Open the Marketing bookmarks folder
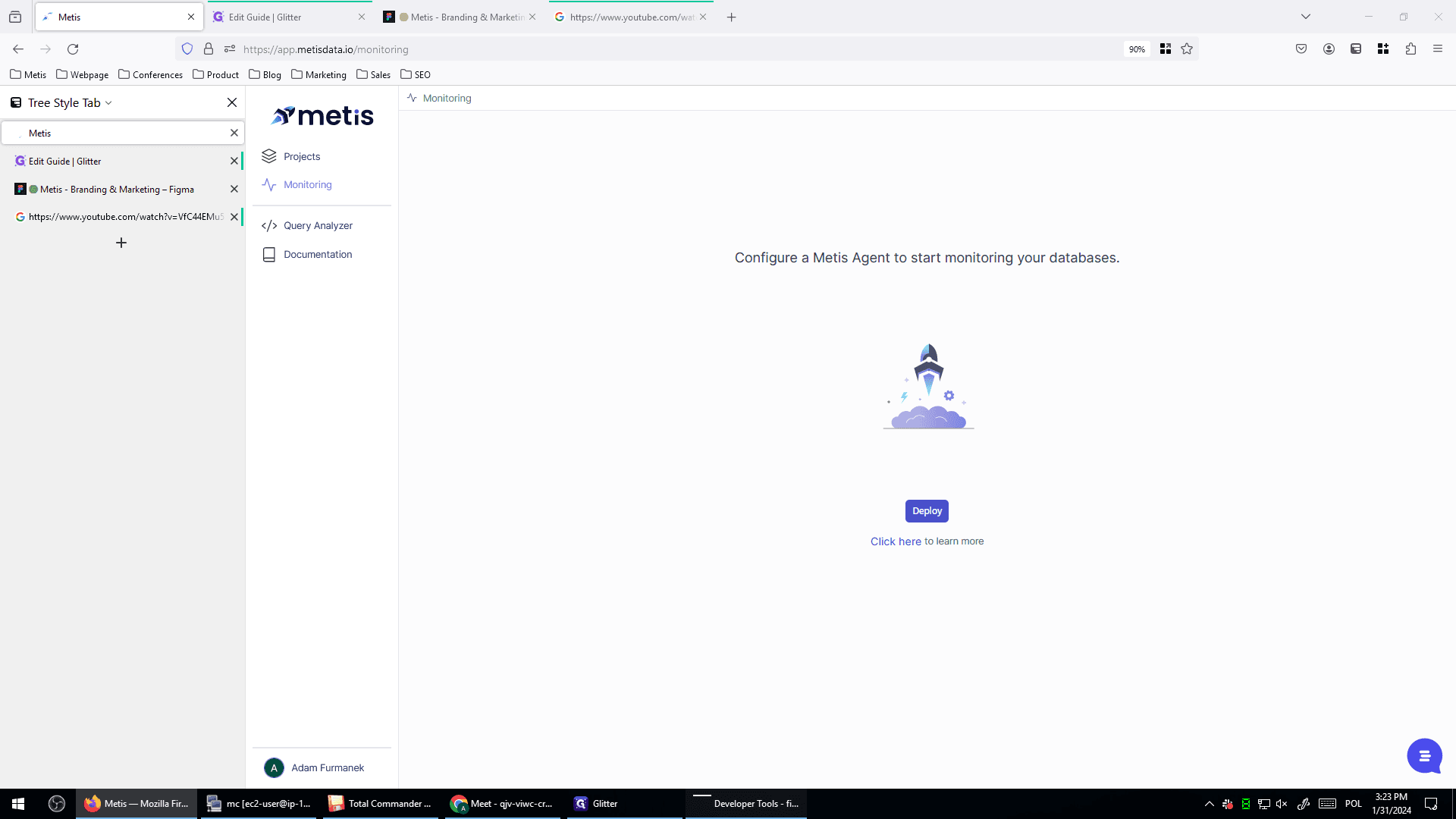This screenshot has width=1456, height=819. tap(318, 74)
